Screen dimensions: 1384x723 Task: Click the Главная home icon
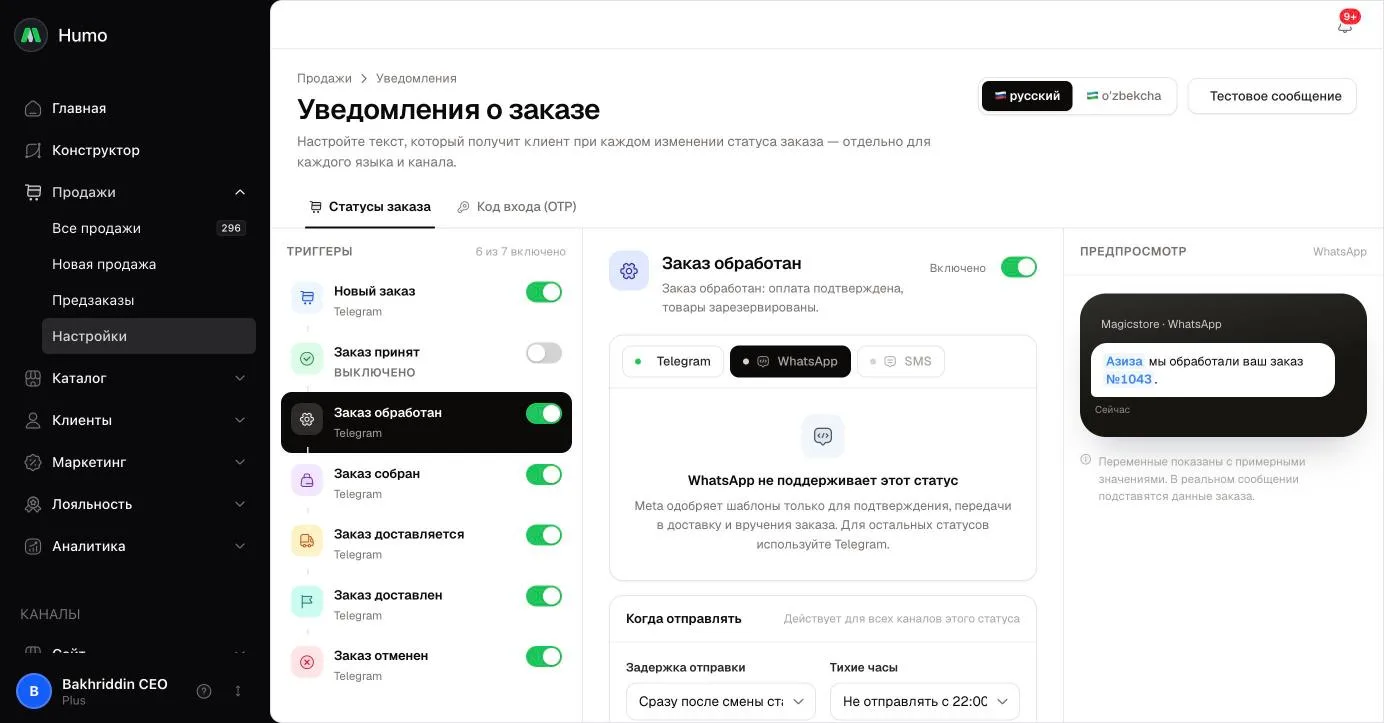point(33,108)
